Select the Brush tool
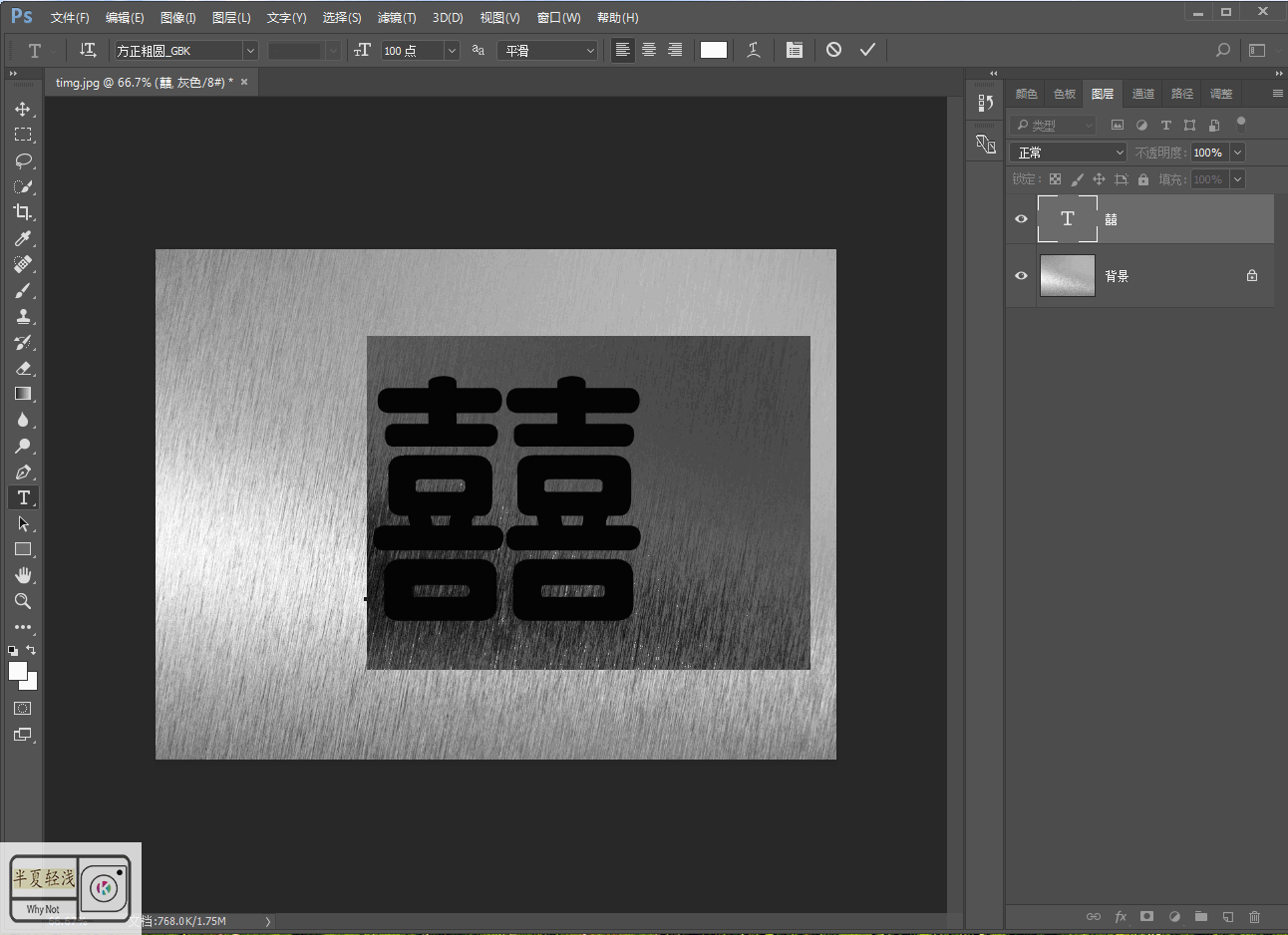1288x935 pixels. click(23, 290)
